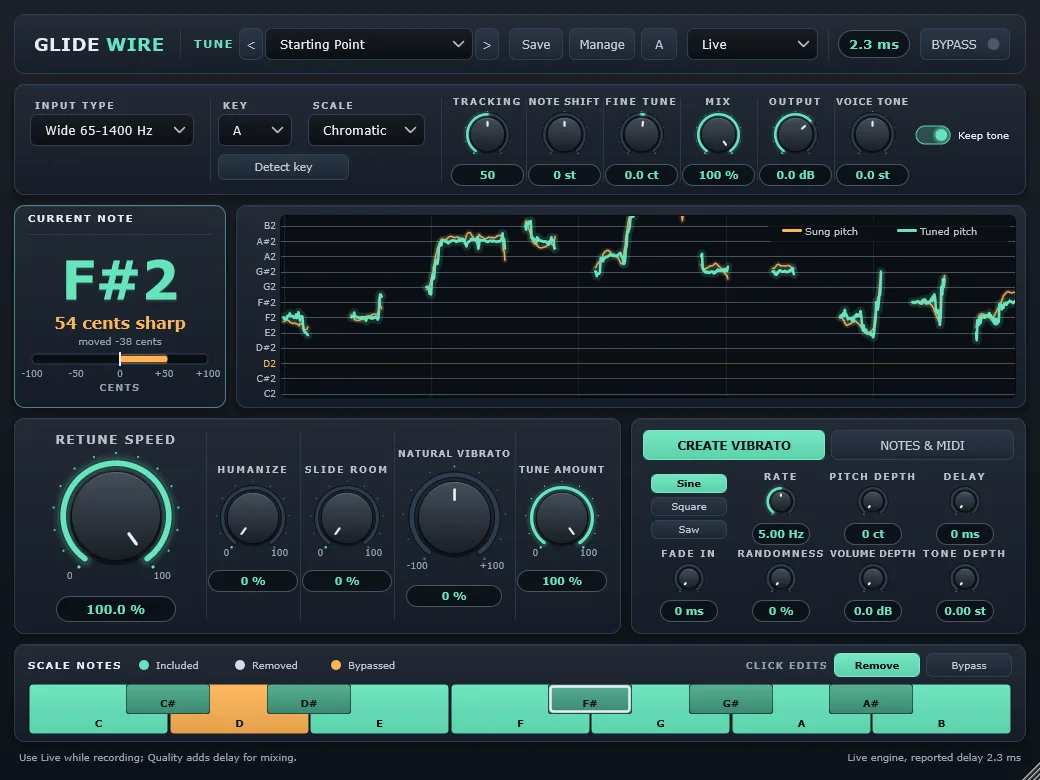This screenshot has height=780, width=1040.
Task: Toggle the BYPASS button
Action: point(964,44)
